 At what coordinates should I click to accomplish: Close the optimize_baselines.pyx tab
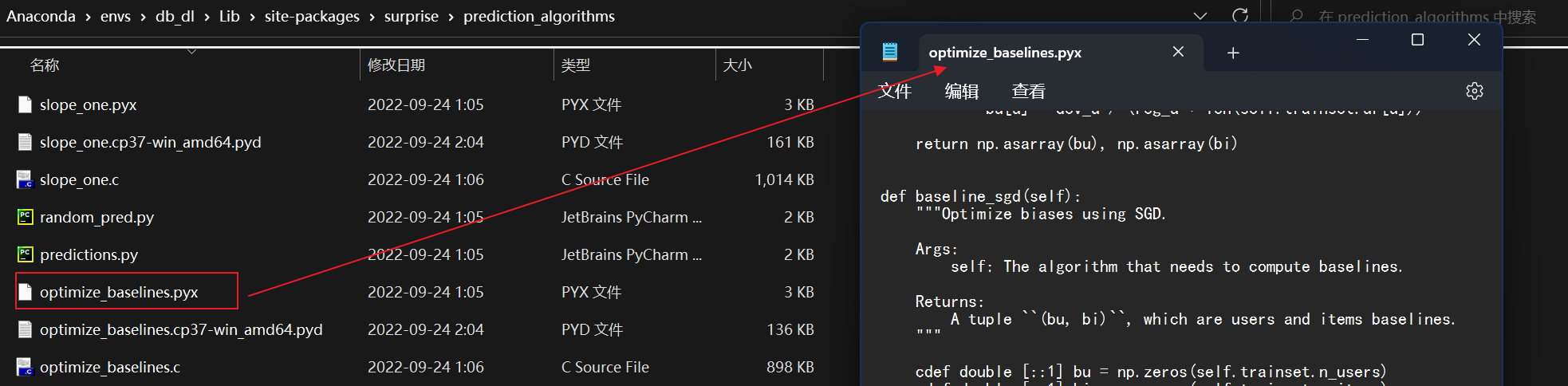[1178, 52]
